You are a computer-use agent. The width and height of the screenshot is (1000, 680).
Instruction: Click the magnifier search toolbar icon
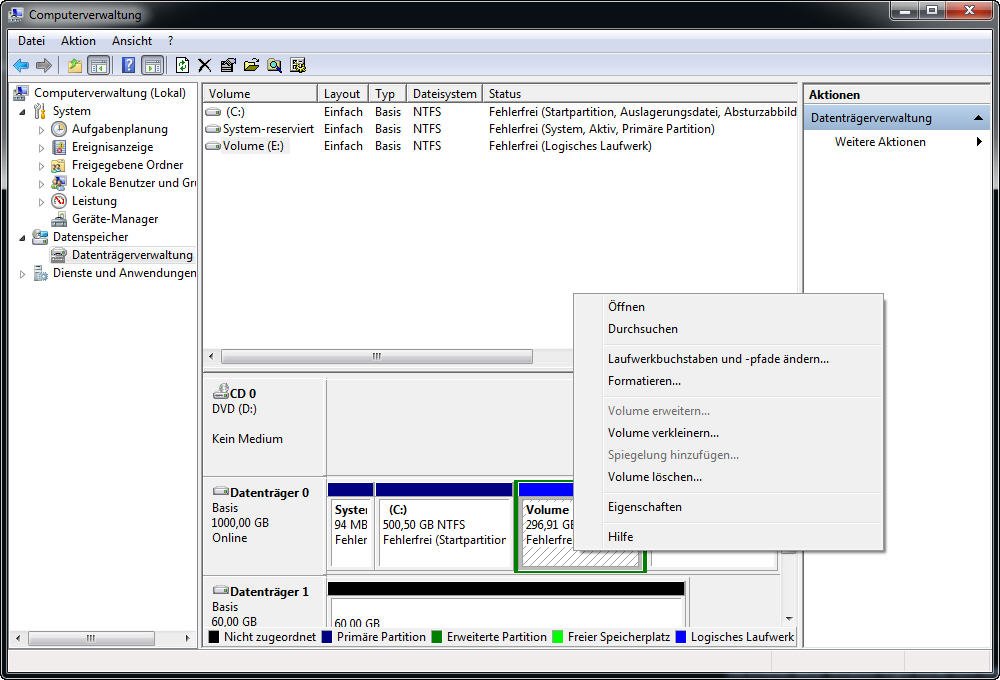(274, 65)
